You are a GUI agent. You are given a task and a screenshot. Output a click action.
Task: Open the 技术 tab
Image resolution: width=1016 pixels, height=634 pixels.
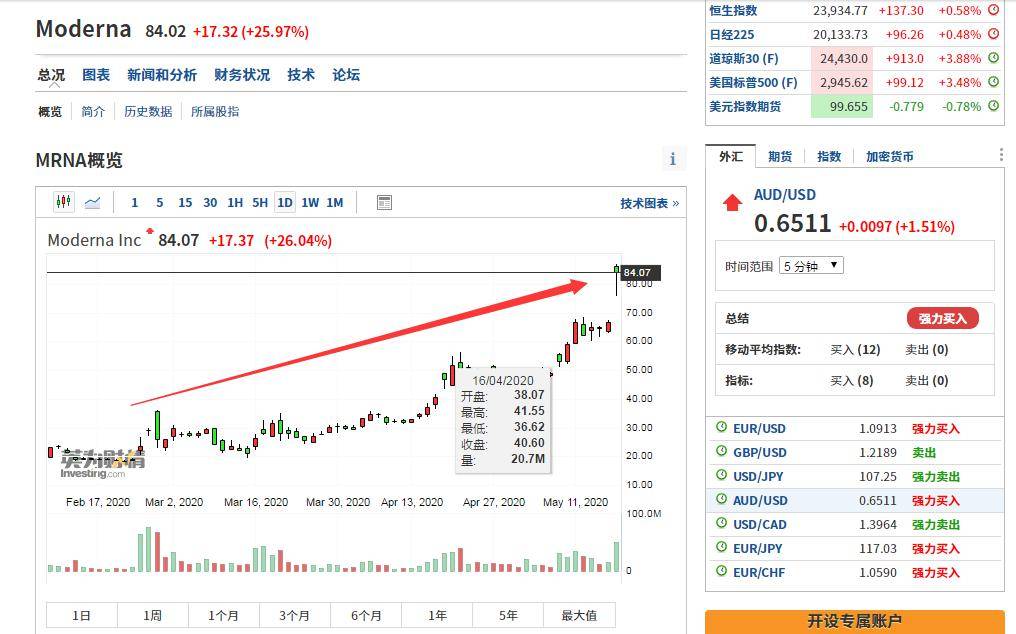301,75
